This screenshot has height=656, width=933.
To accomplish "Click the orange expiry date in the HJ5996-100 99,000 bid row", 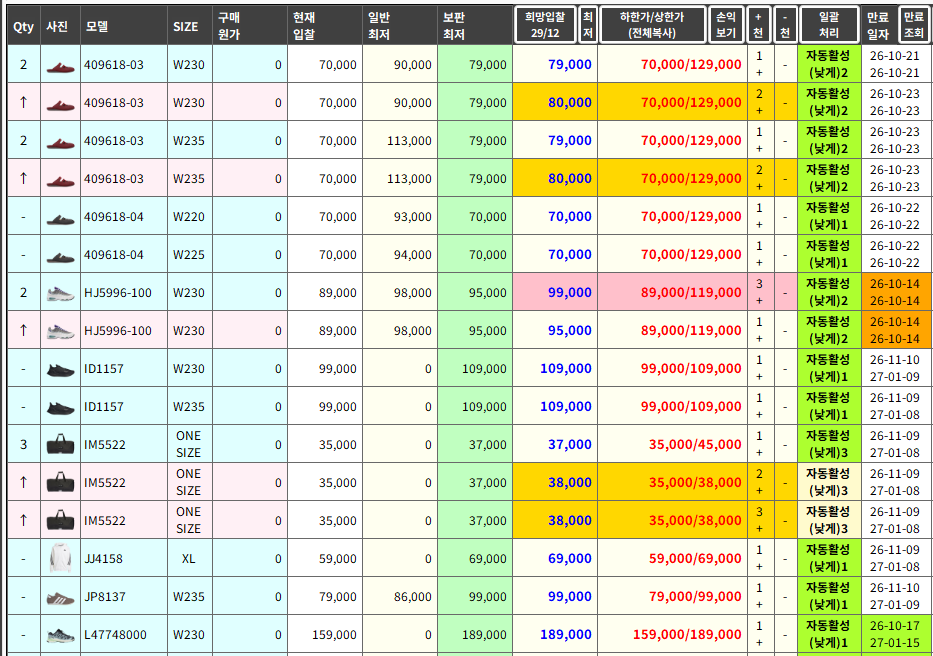I will 895,292.
